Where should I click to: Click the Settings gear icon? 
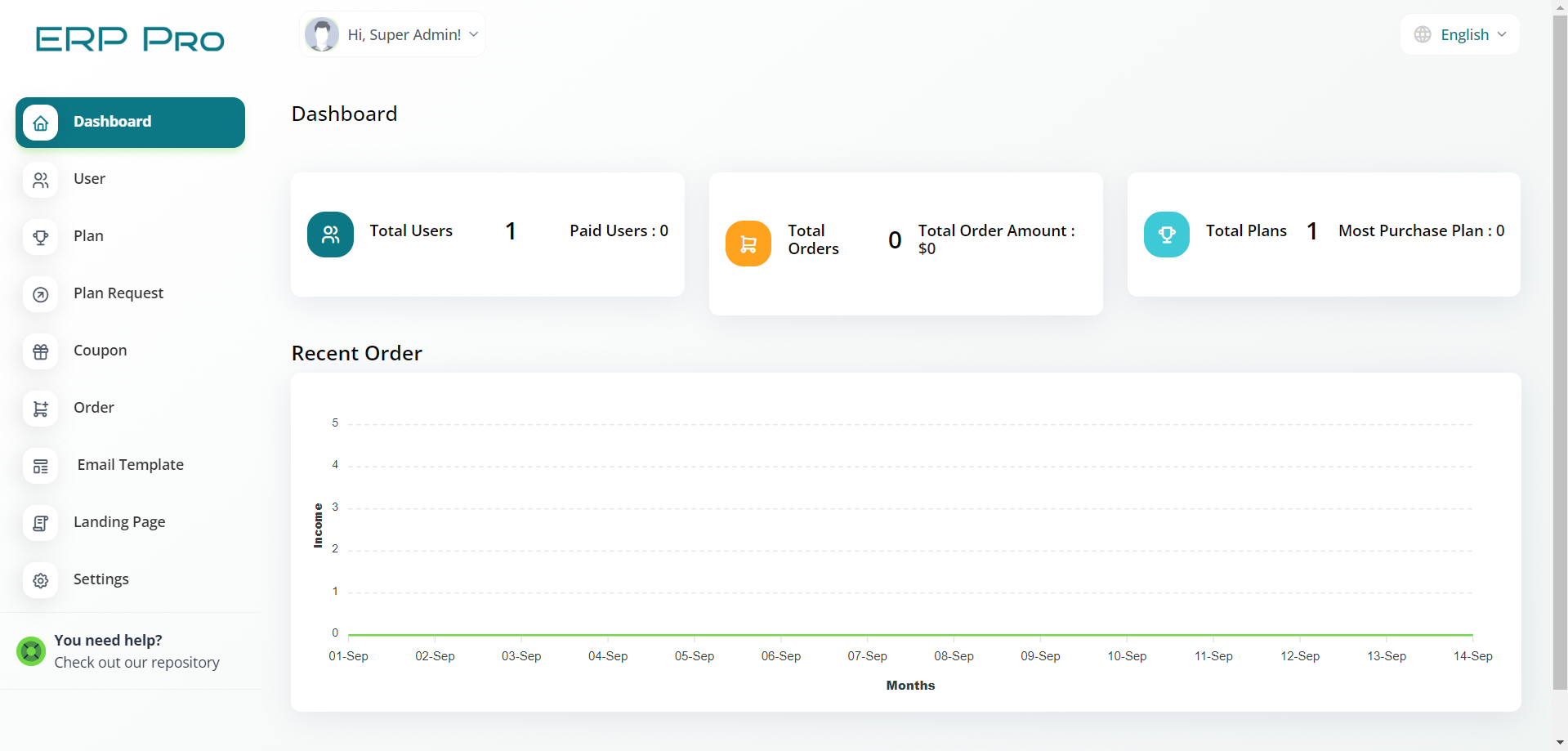pyautogui.click(x=41, y=580)
